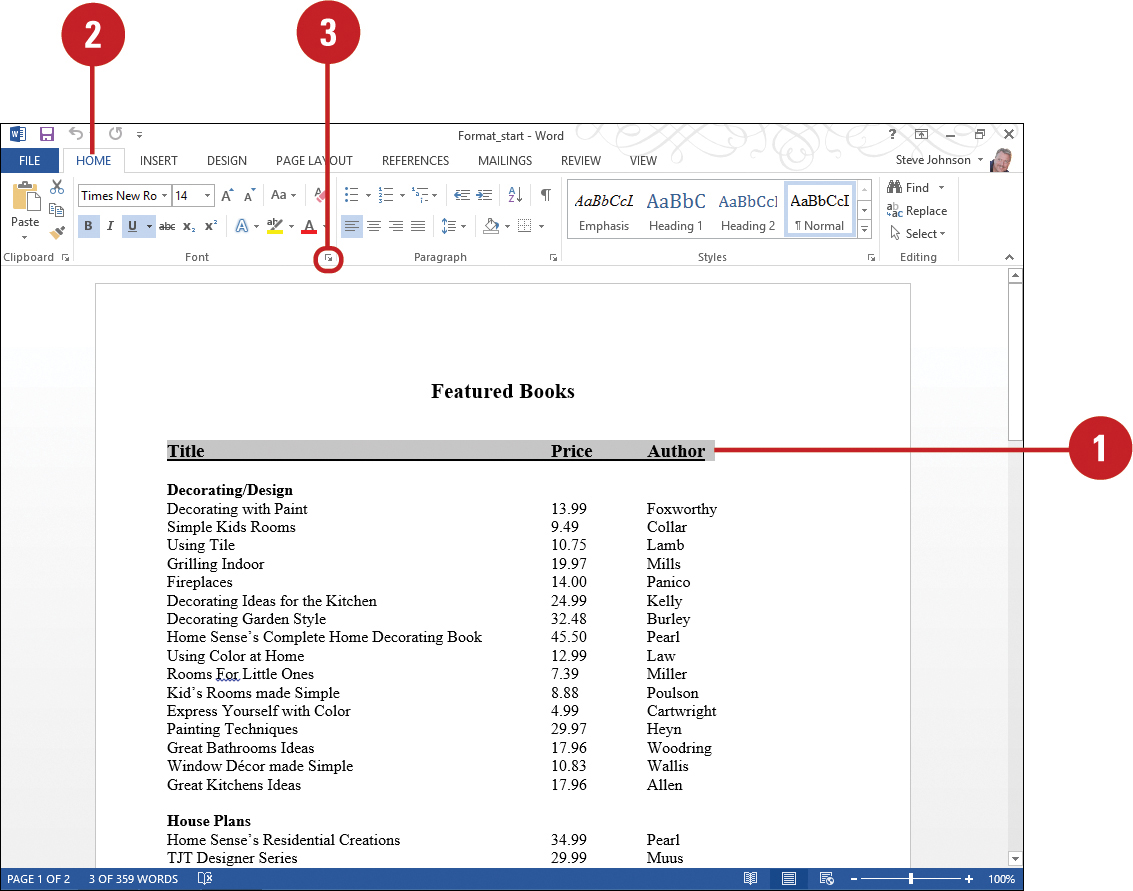Apply the Heading 1 style

coord(676,210)
